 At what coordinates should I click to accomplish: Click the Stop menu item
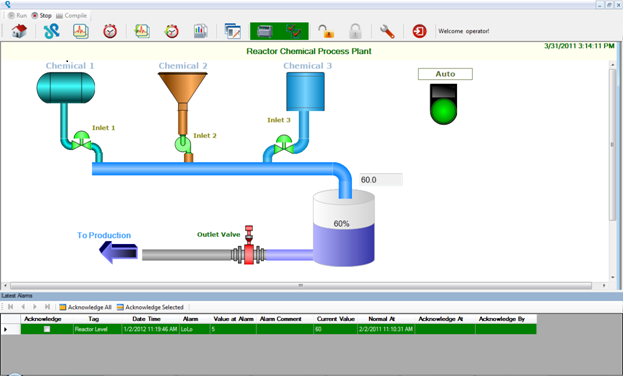[42, 16]
